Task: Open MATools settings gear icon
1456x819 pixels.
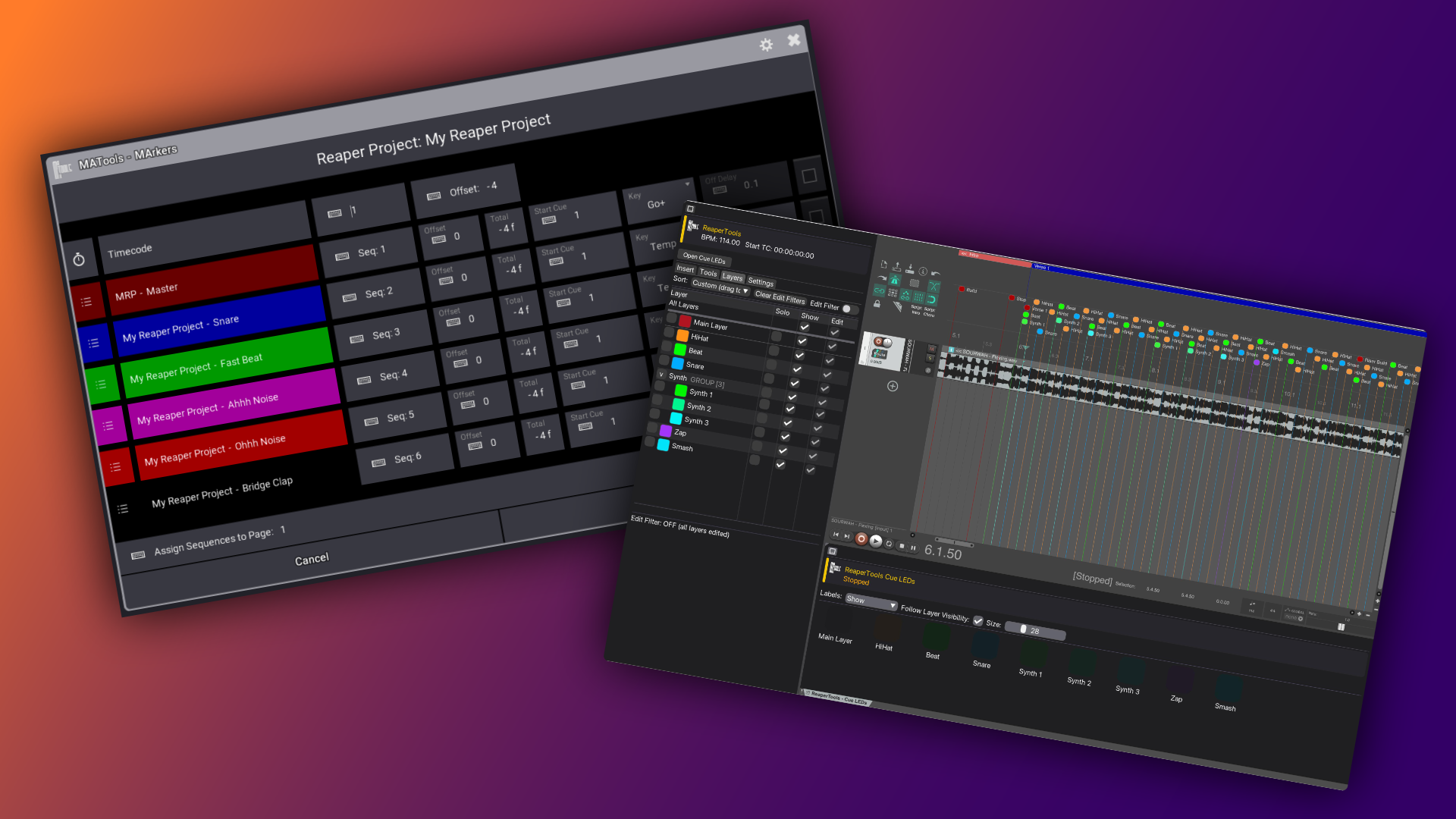Action: pyautogui.click(x=767, y=45)
